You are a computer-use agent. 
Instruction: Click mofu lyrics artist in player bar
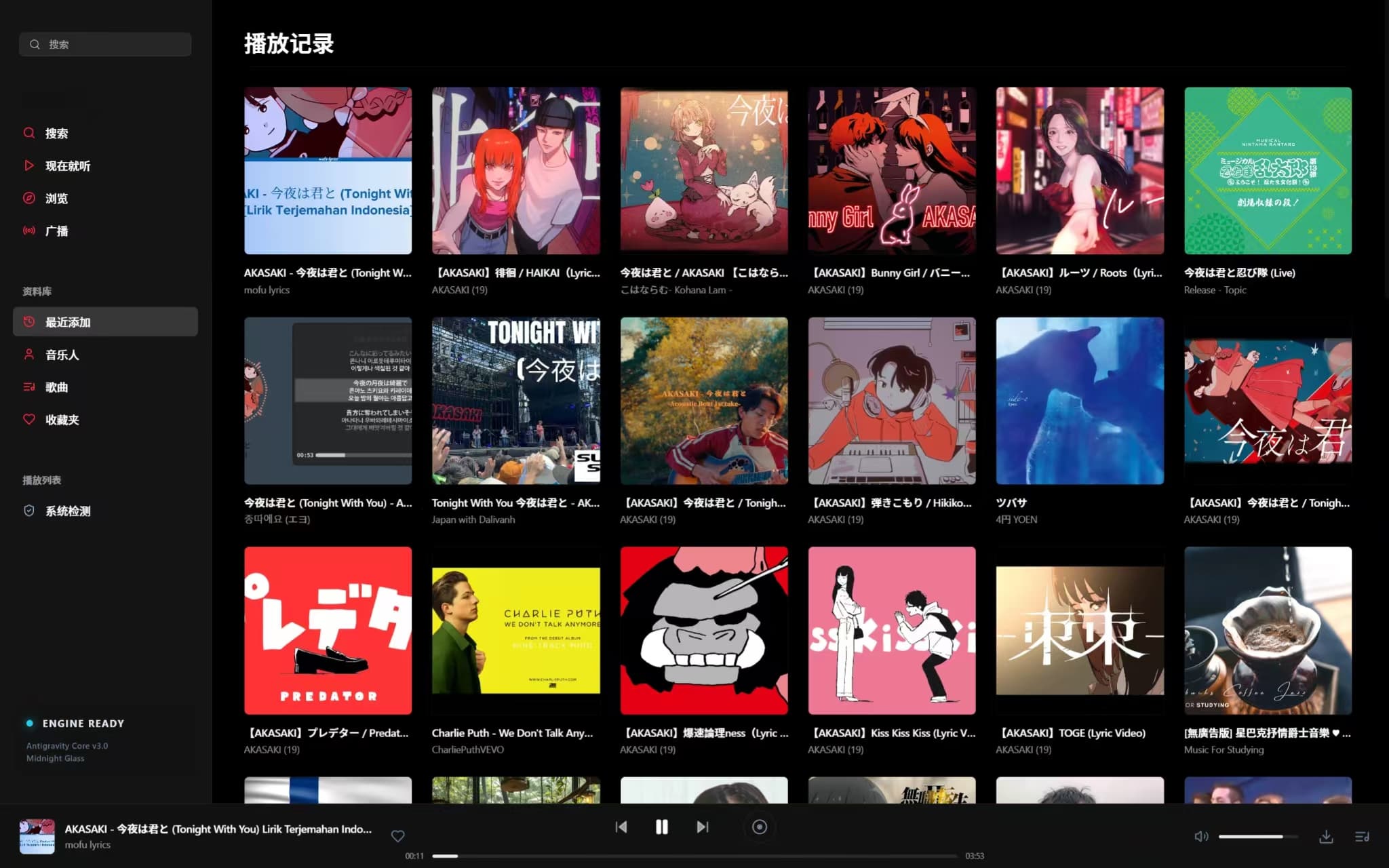click(87, 845)
